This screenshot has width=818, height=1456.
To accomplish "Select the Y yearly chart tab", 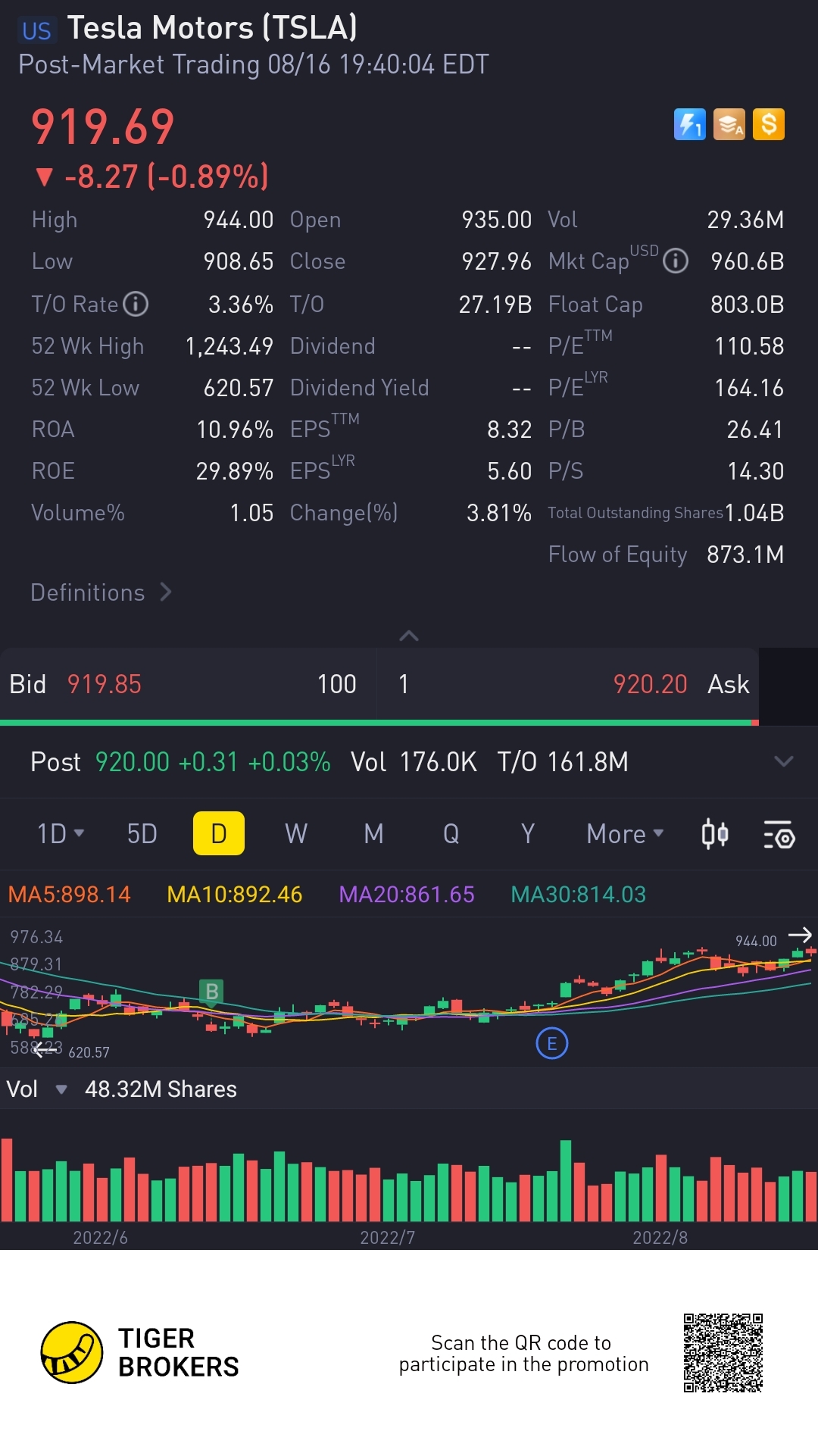I will (x=528, y=834).
